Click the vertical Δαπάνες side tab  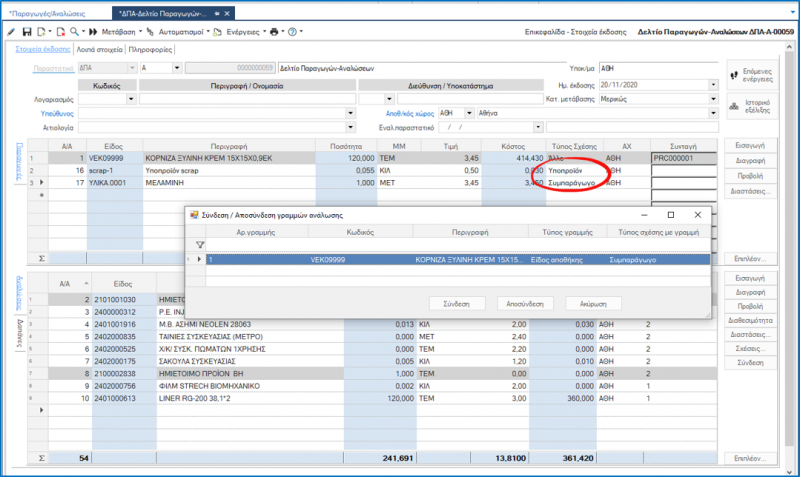point(19,334)
